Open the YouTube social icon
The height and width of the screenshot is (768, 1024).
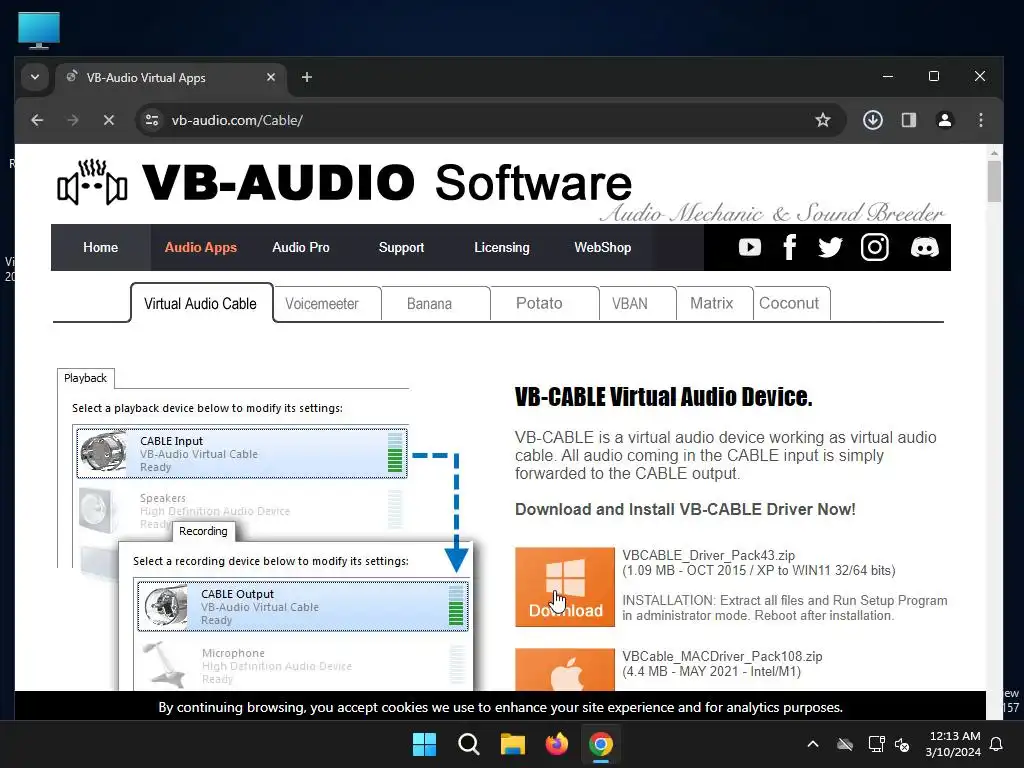click(x=749, y=248)
